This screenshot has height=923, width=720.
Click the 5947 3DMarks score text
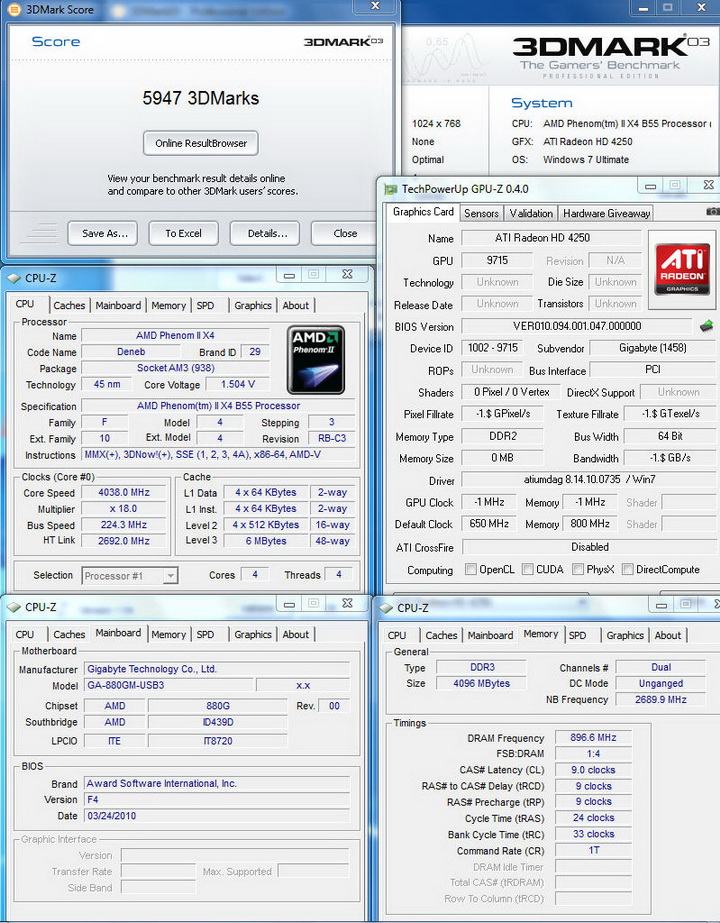coord(201,98)
